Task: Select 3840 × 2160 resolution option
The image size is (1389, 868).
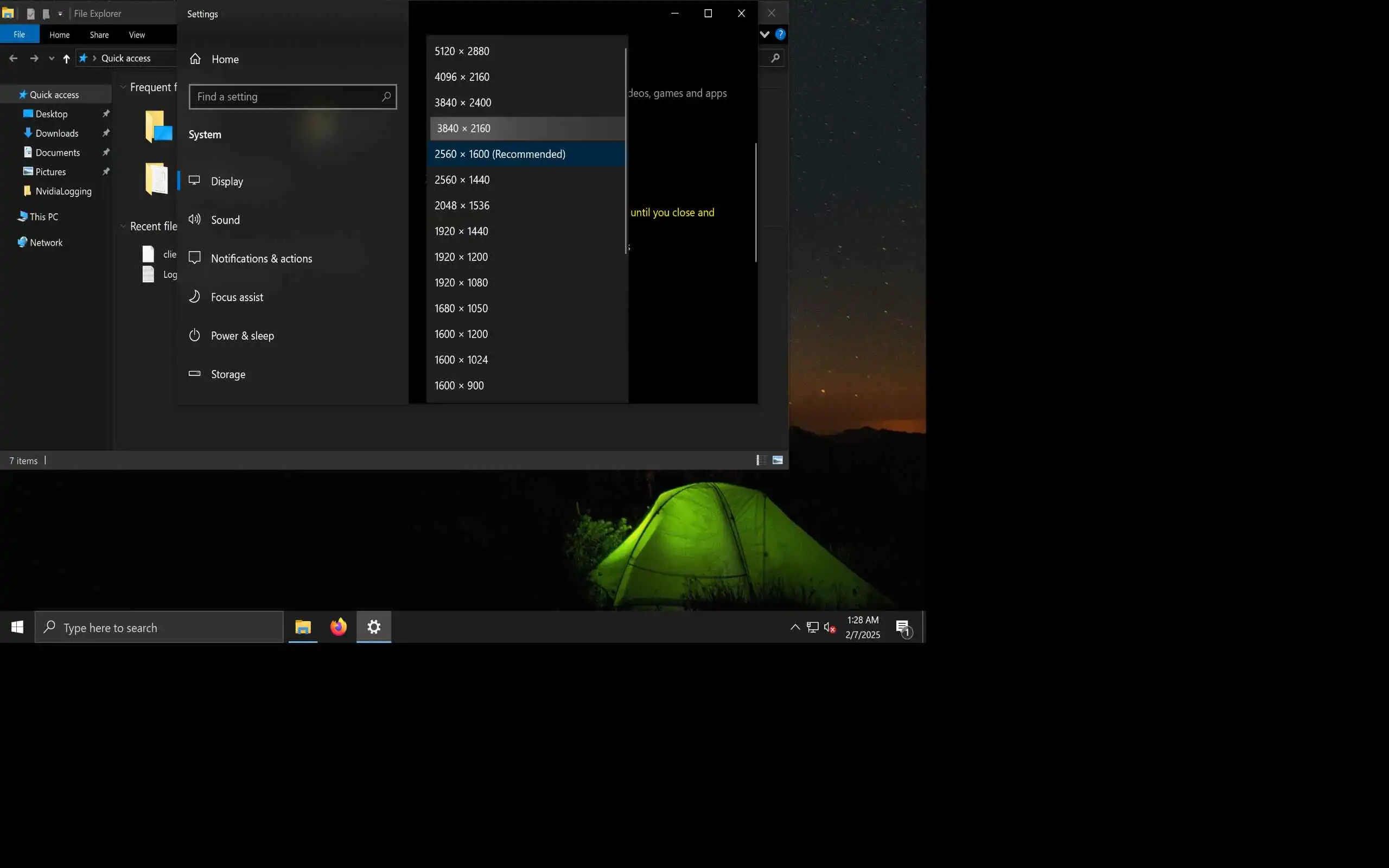Action: [x=463, y=129]
